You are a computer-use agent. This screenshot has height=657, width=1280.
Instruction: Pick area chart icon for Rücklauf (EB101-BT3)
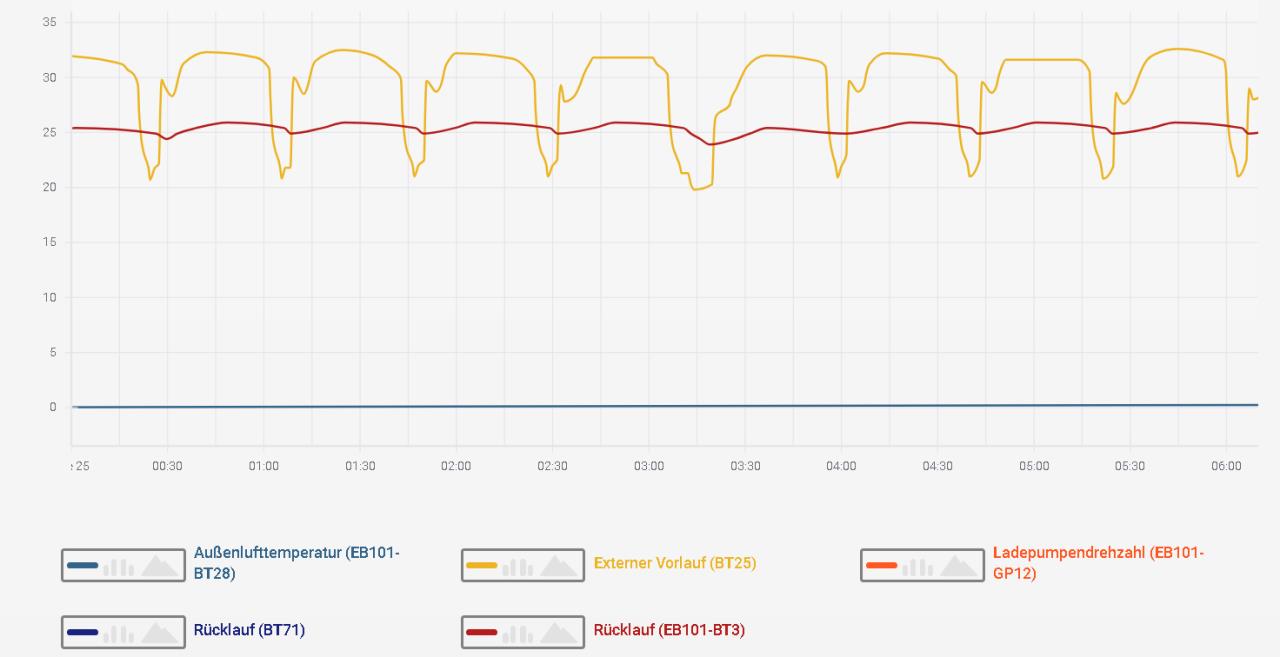560,633
